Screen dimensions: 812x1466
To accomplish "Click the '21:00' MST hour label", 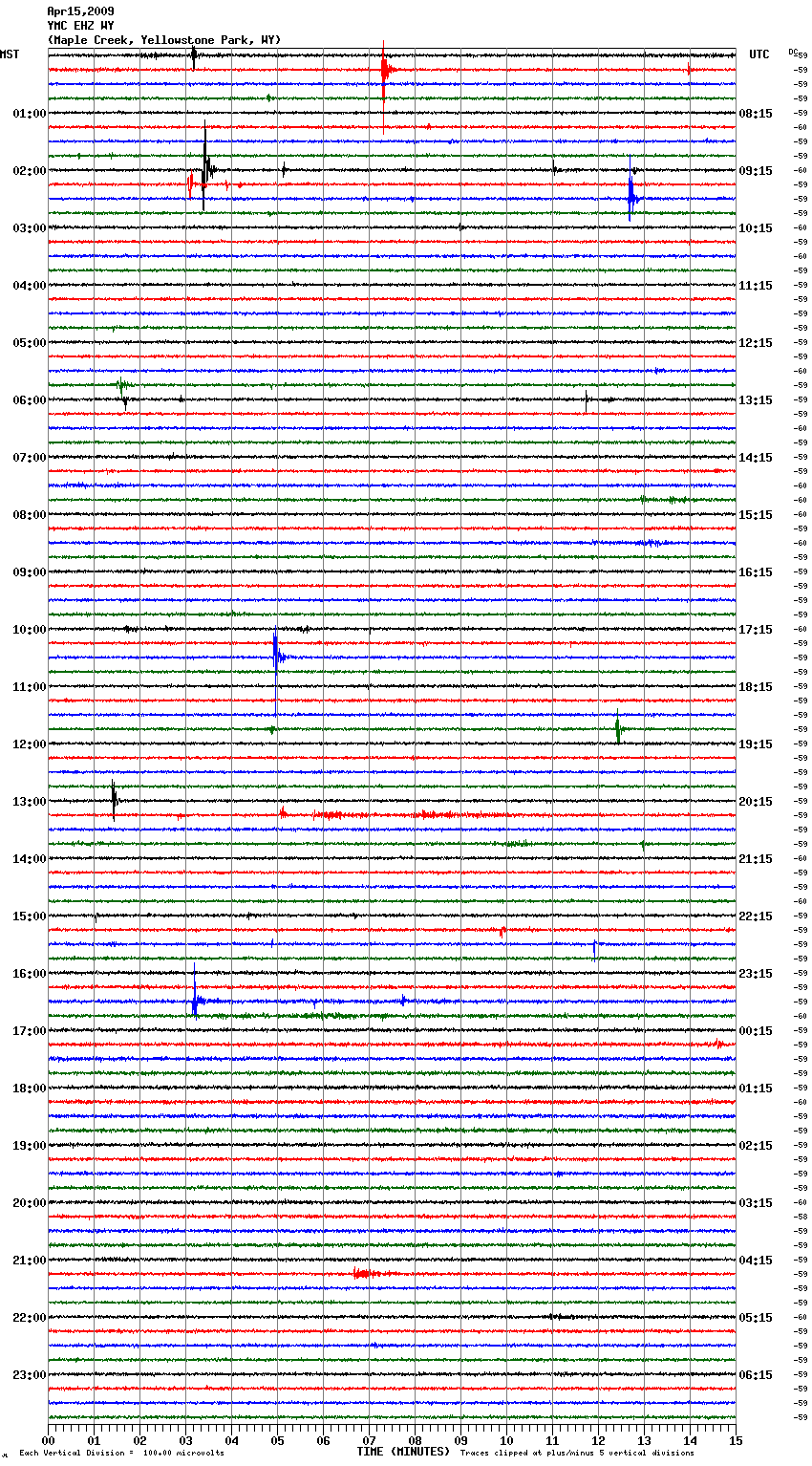I will 30,1261.
